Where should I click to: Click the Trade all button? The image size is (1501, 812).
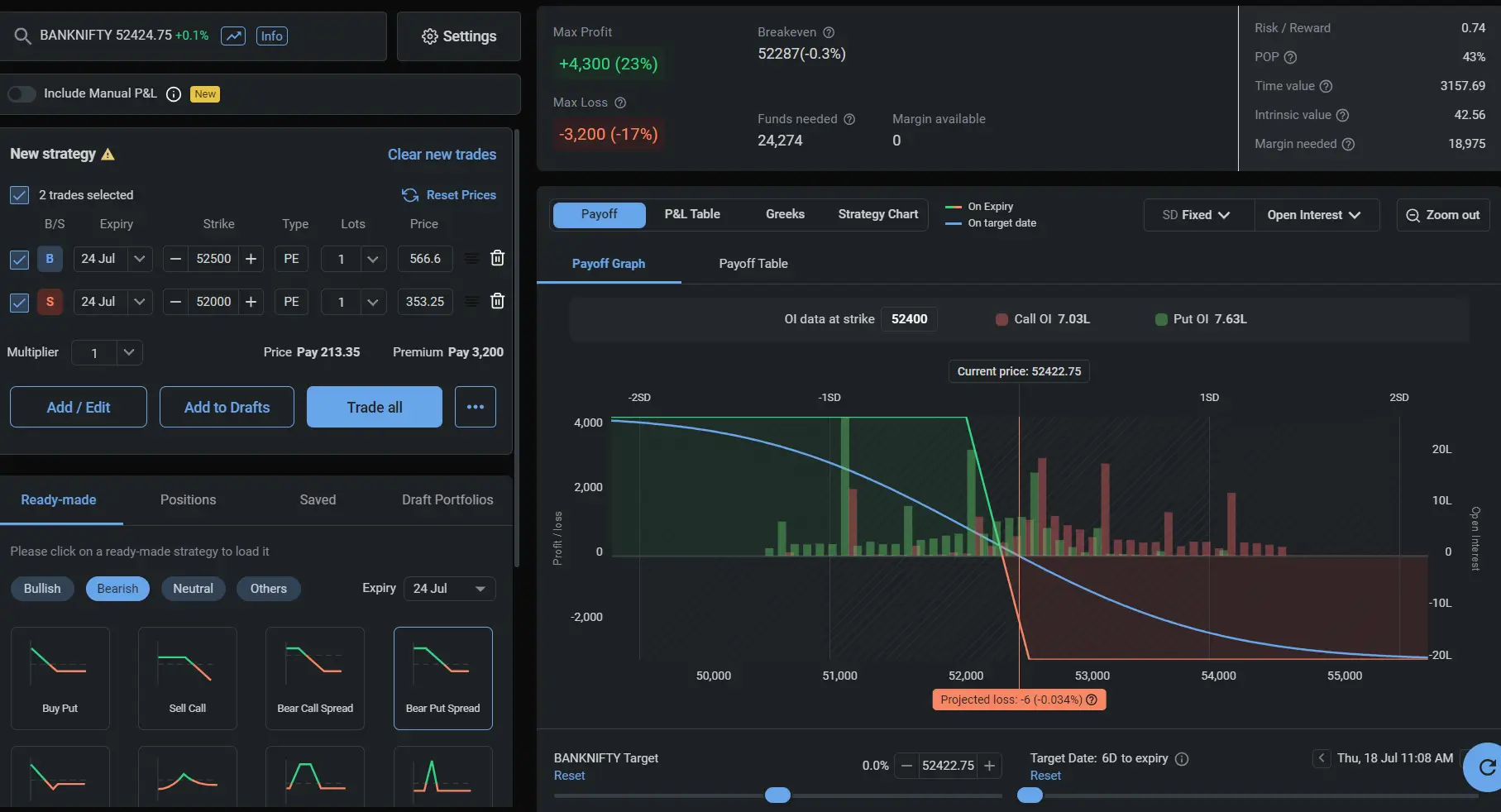click(x=375, y=407)
